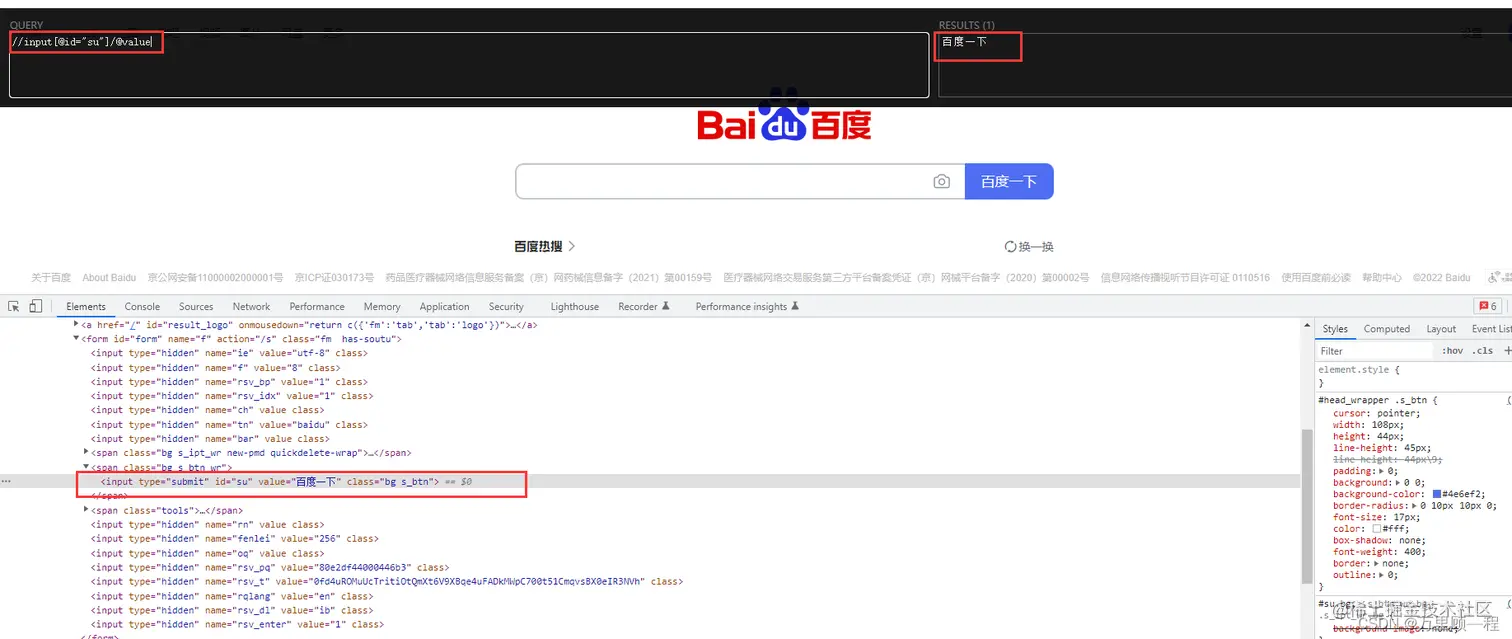Expand the bg s_ipt_wr span node
The height and width of the screenshot is (639, 1512).
click(x=85, y=453)
